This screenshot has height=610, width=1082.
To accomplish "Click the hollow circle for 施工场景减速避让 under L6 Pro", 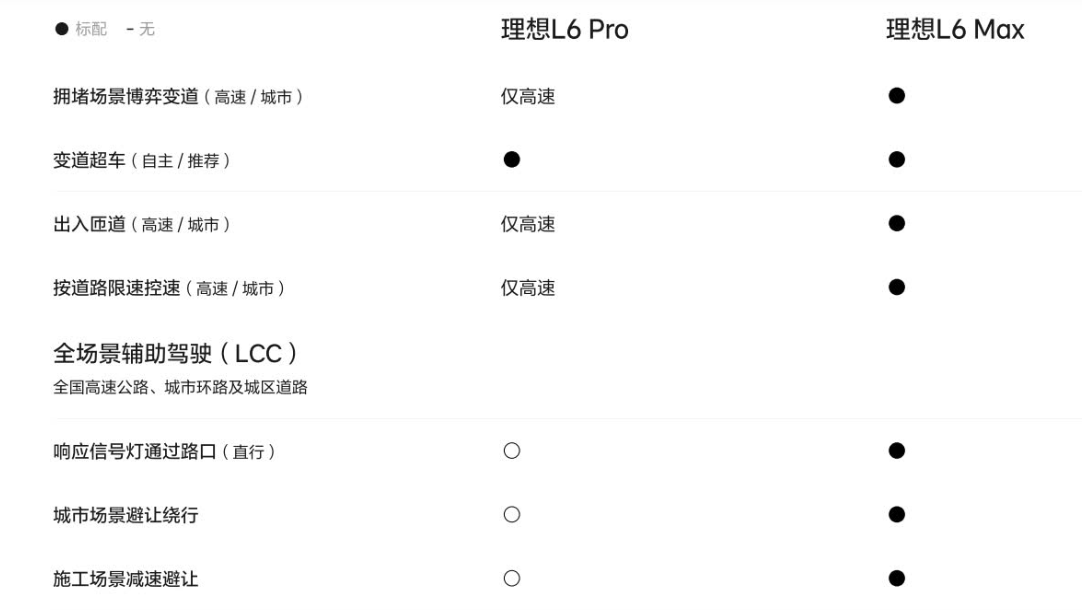I will coord(512,578).
